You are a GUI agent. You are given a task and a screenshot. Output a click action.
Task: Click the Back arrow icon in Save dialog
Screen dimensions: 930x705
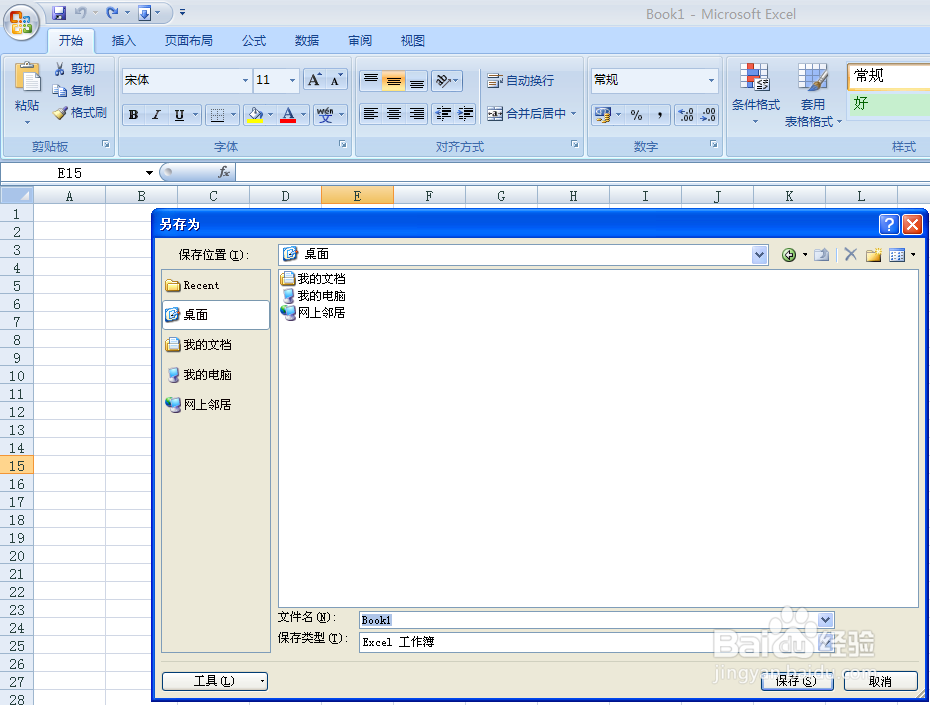(789, 255)
